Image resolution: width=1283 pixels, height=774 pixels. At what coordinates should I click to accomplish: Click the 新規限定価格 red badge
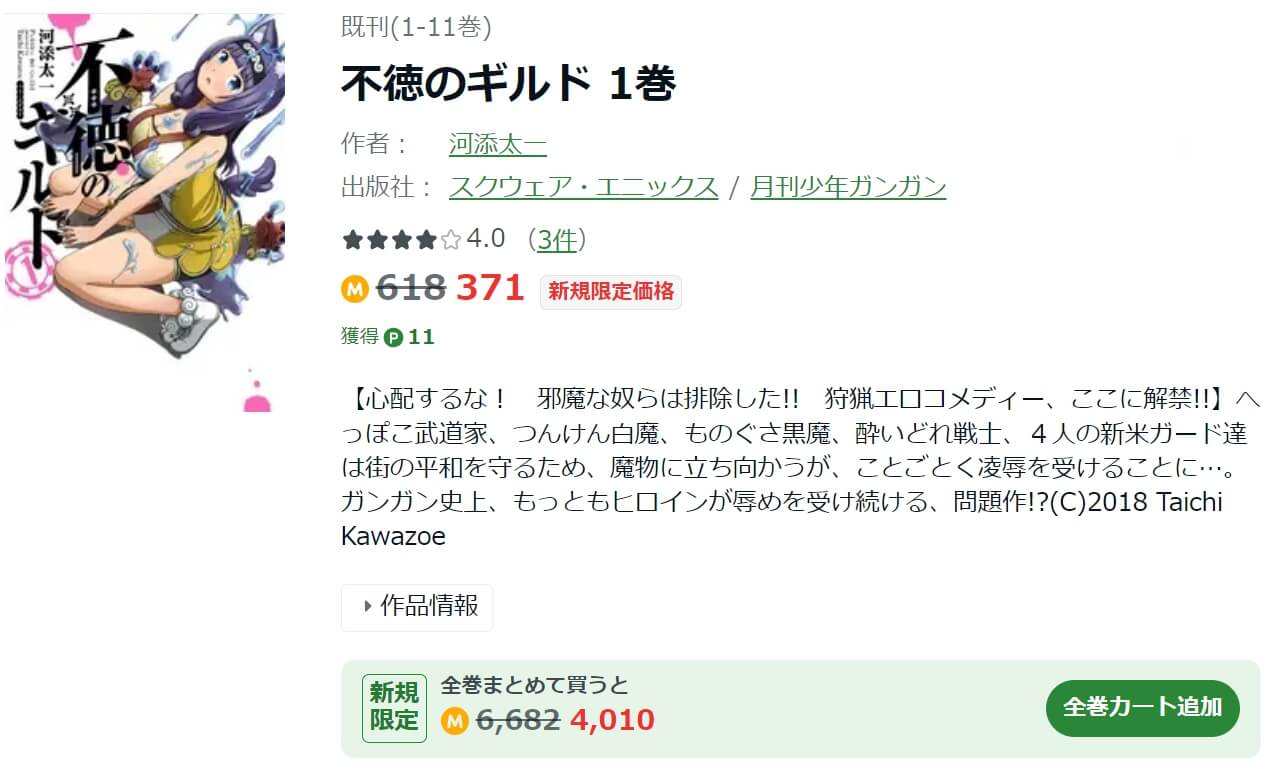pos(611,292)
